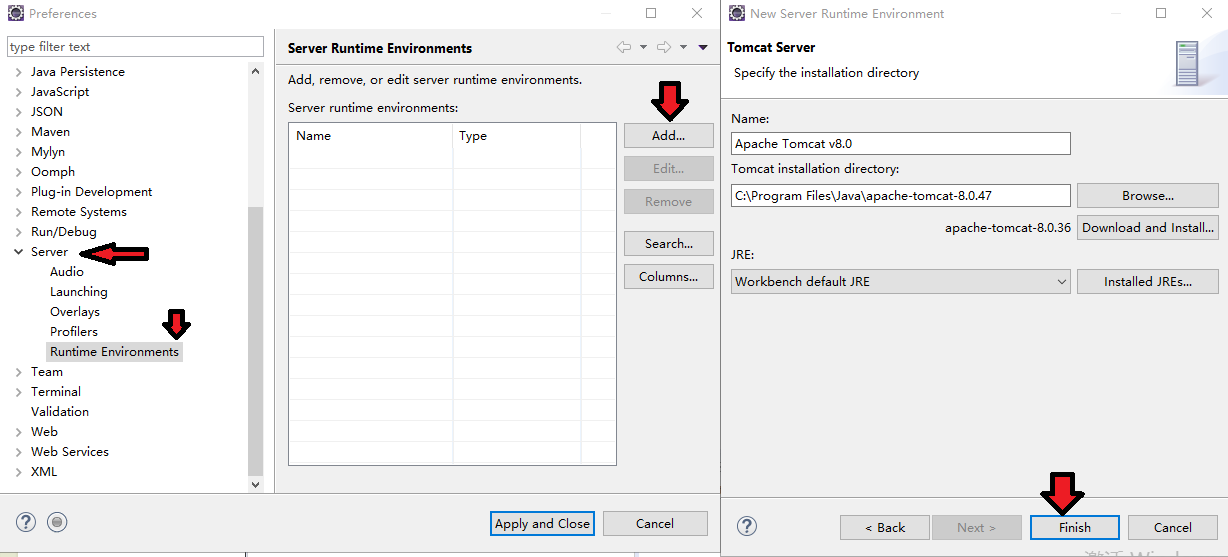Expand the JSON tree node
The width and height of the screenshot is (1228, 557).
tap(18, 112)
